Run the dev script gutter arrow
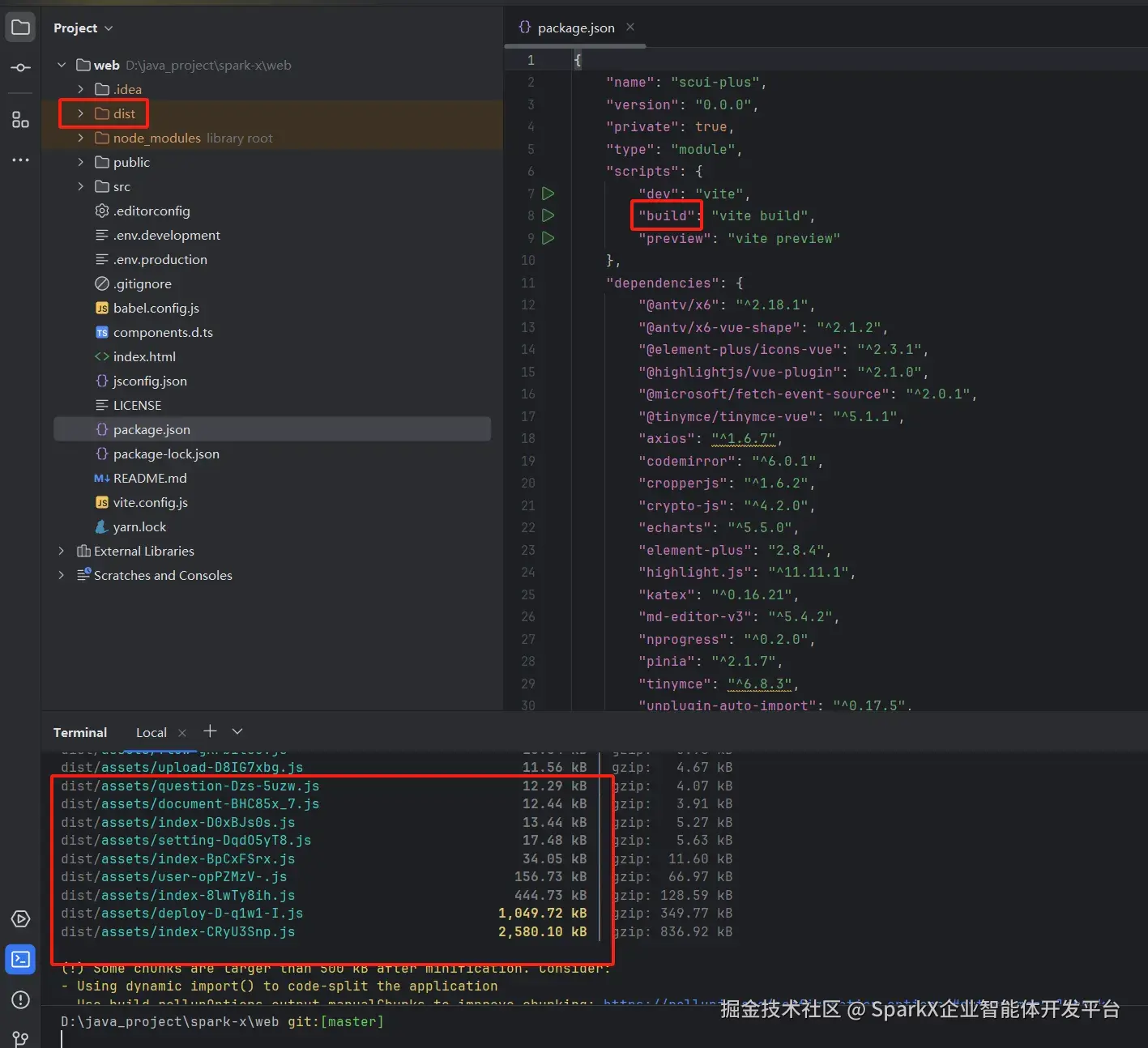 [x=548, y=194]
